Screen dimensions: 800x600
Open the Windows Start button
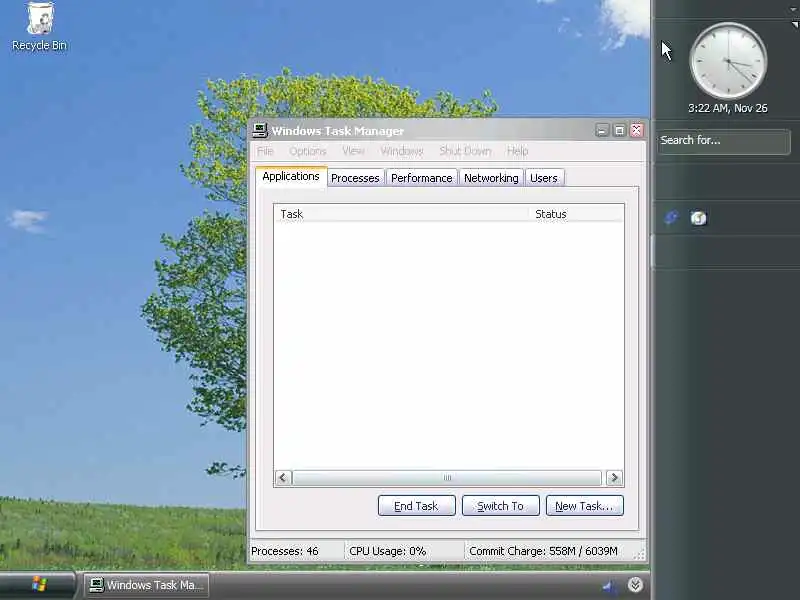pos(38,585)
